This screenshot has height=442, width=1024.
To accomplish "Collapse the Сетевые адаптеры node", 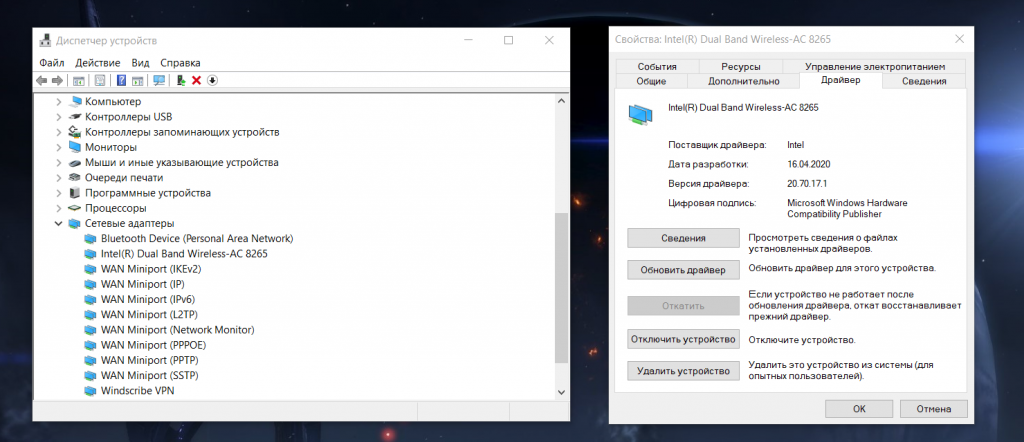I will pos(59,223).
